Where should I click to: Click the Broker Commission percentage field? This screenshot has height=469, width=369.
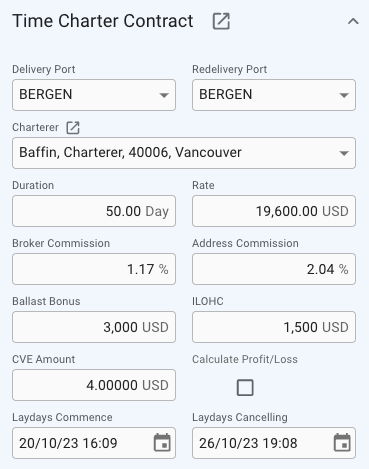pyautogui.click(x=94, y=269)
